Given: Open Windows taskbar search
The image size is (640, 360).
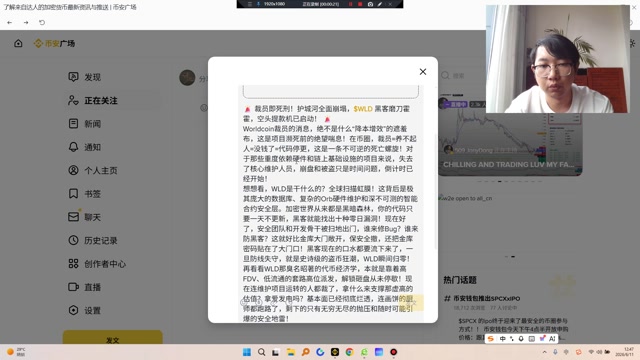Looking at the screenshot, I should click(x=262, y=352).
